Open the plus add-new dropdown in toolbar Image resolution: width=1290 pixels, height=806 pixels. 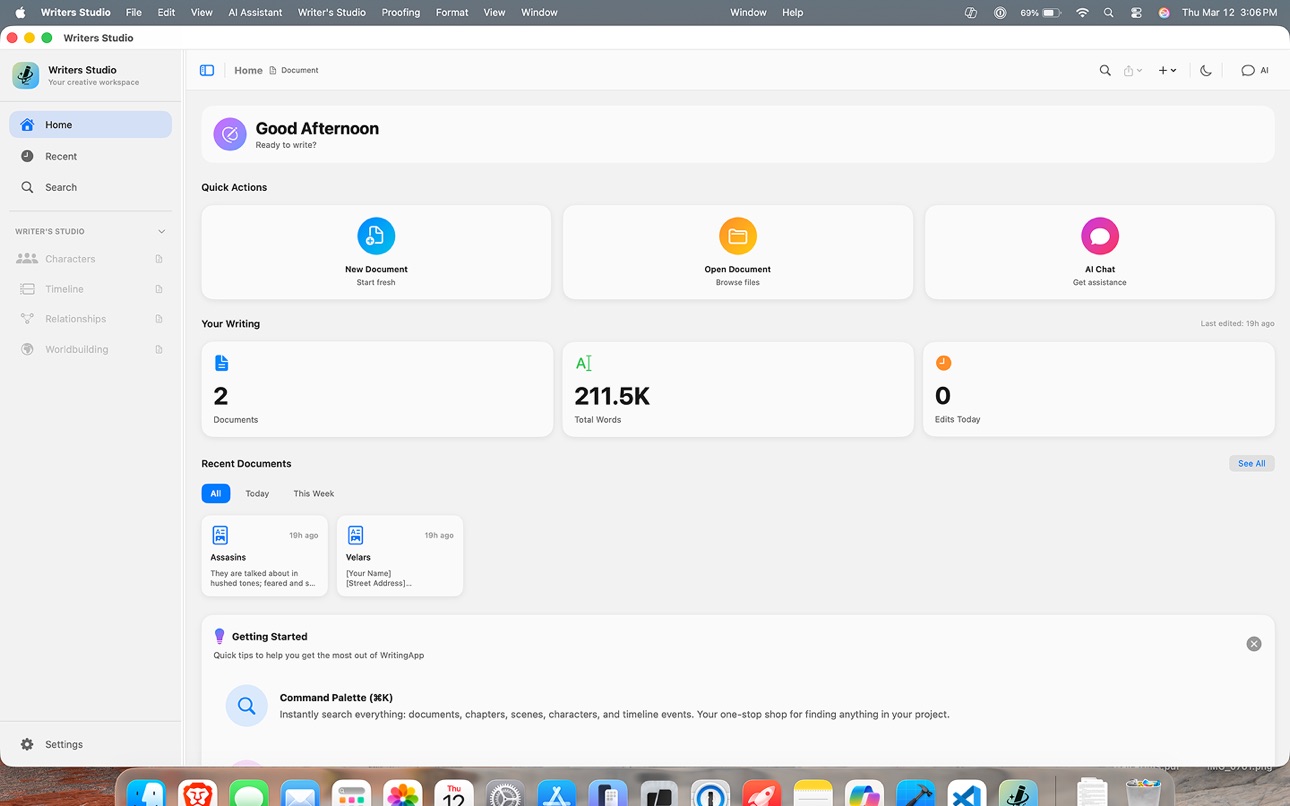point(1167,70)
